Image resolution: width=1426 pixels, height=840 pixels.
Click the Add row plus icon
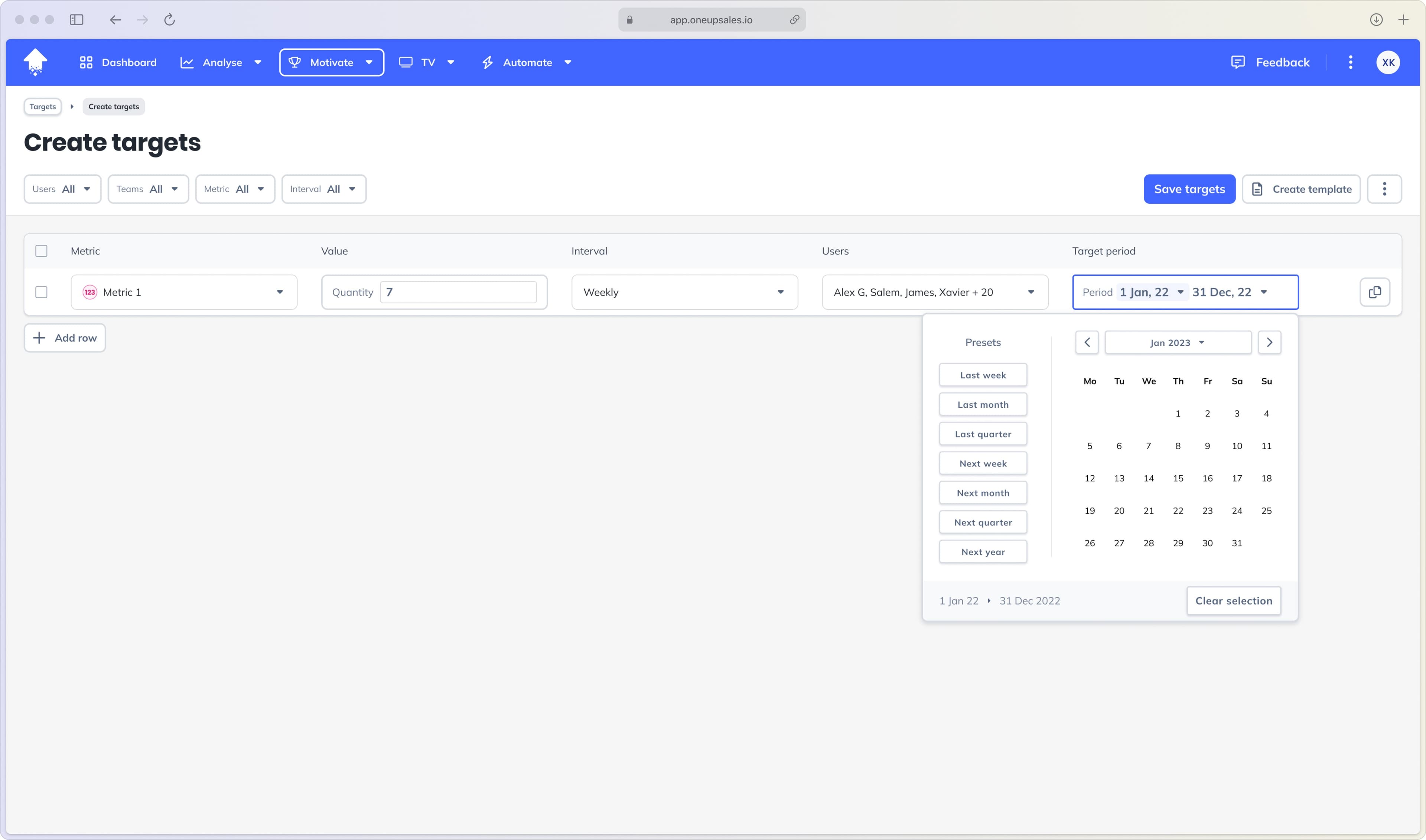(x=39, y=338)
